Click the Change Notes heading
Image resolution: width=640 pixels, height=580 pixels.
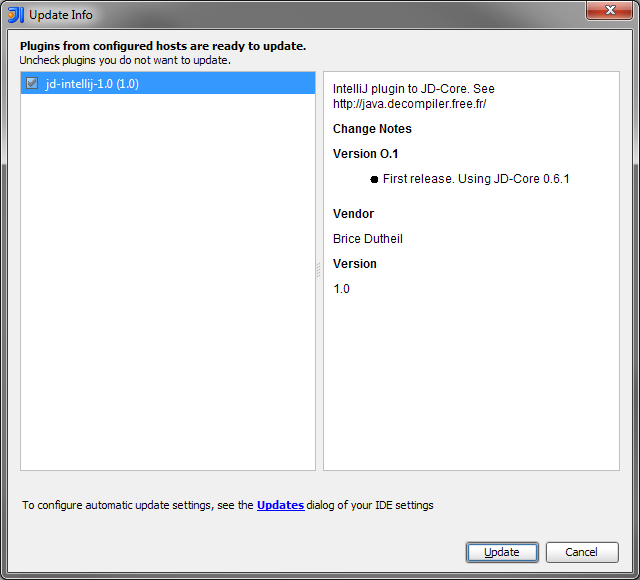pyautogui.click(x=372, y=129)
